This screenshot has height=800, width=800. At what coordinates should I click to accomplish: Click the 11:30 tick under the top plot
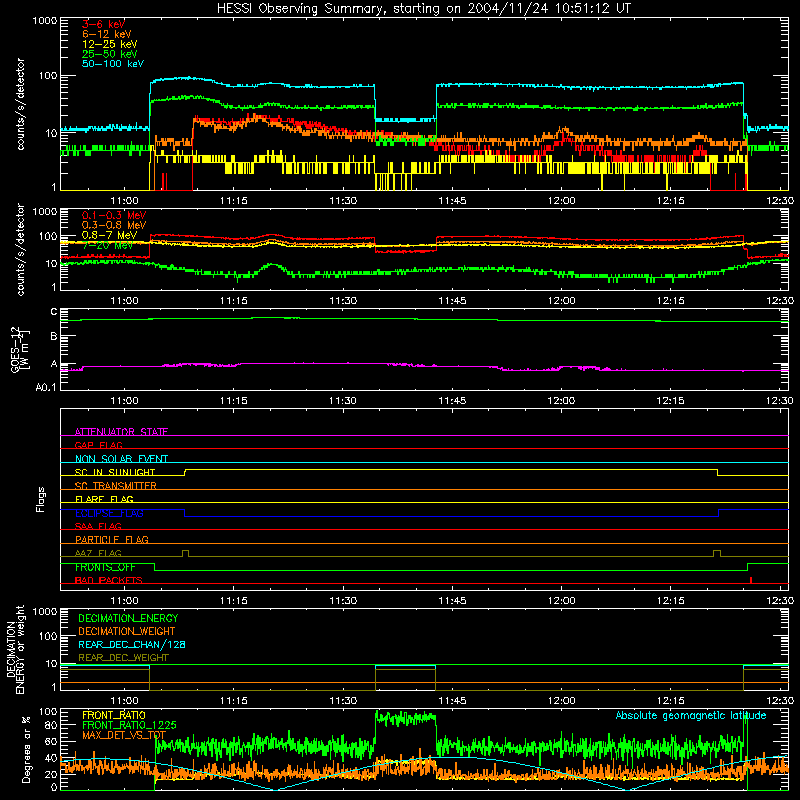pyautogui.click(x=343, y=201)
